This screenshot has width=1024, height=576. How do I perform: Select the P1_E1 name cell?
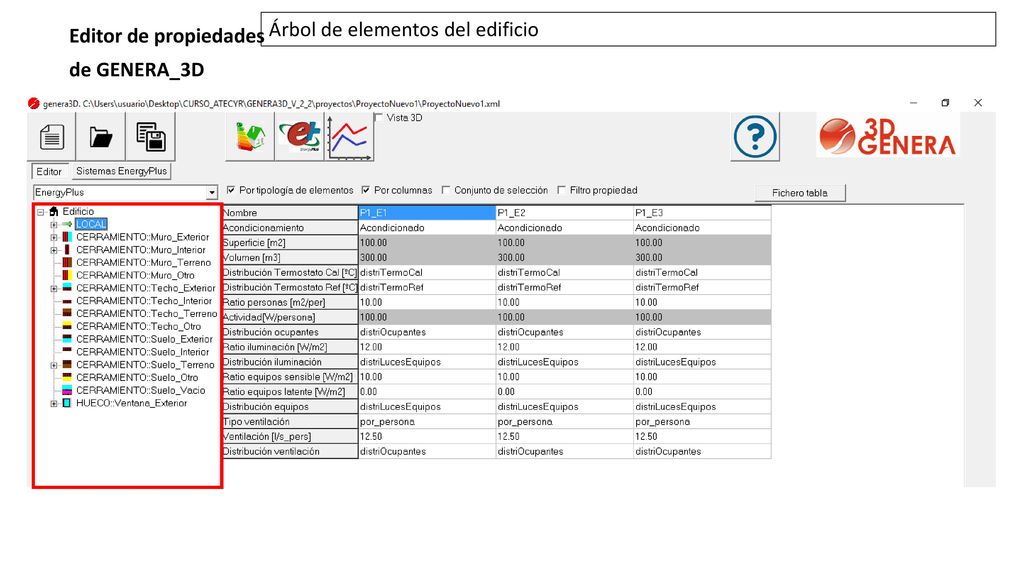[427, 212]
